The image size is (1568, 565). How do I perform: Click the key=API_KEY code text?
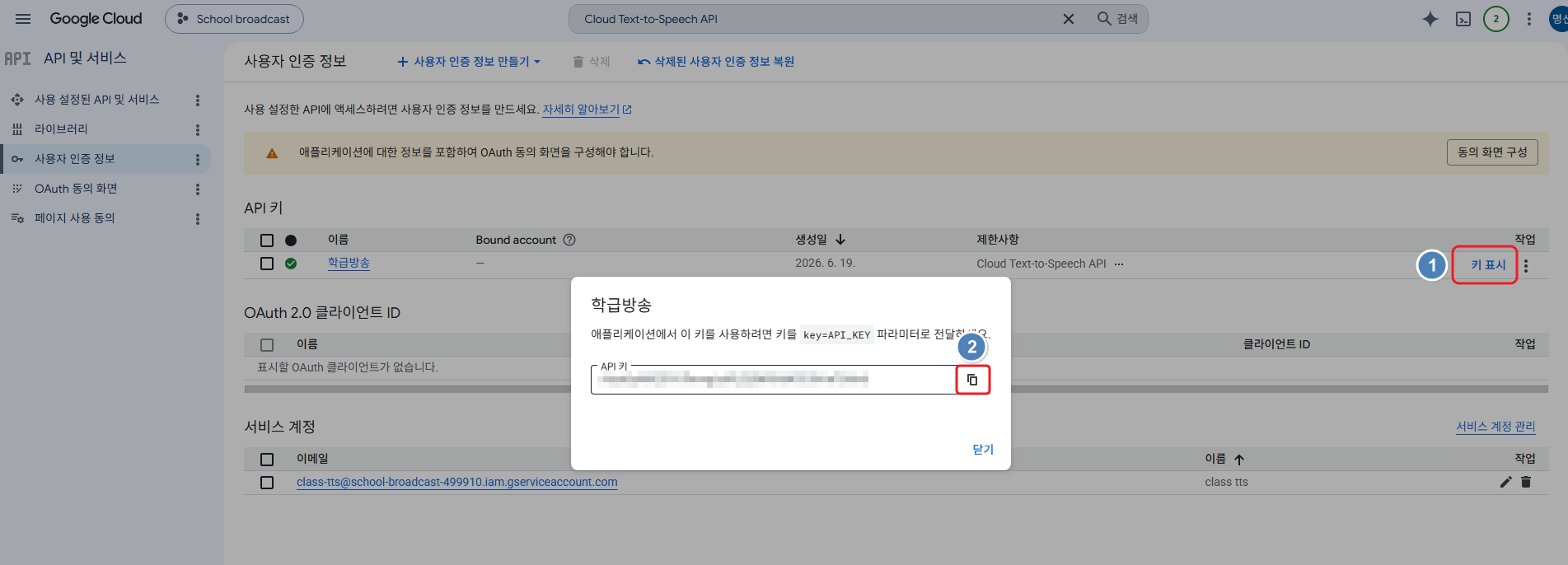(836, 335)
